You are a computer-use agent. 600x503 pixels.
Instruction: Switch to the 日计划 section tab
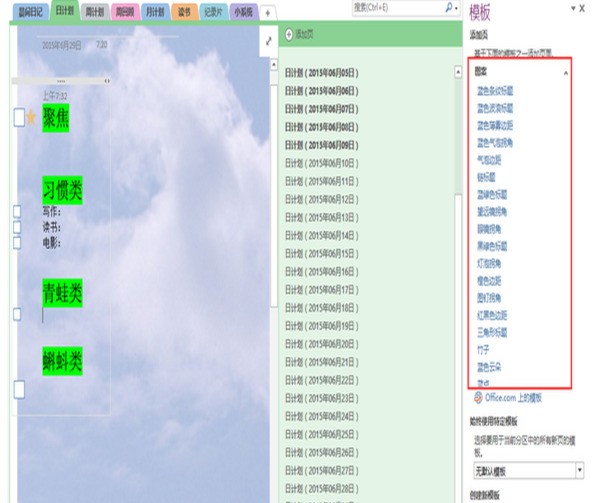[64, 10]
